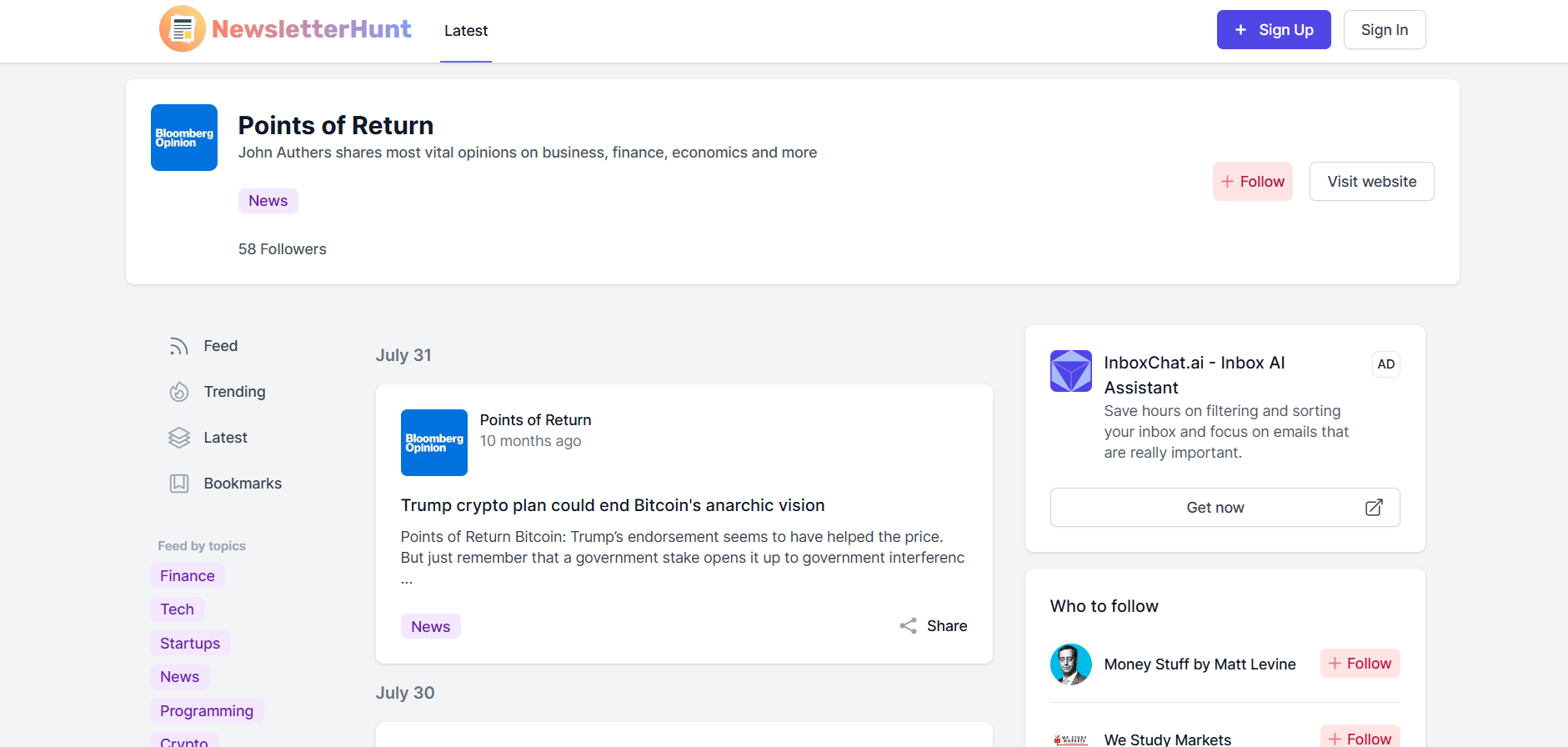Click the Bloomberg Opinion thumbnail in article card
This screenshot has width=1568, height=747.
click(434, 443)
